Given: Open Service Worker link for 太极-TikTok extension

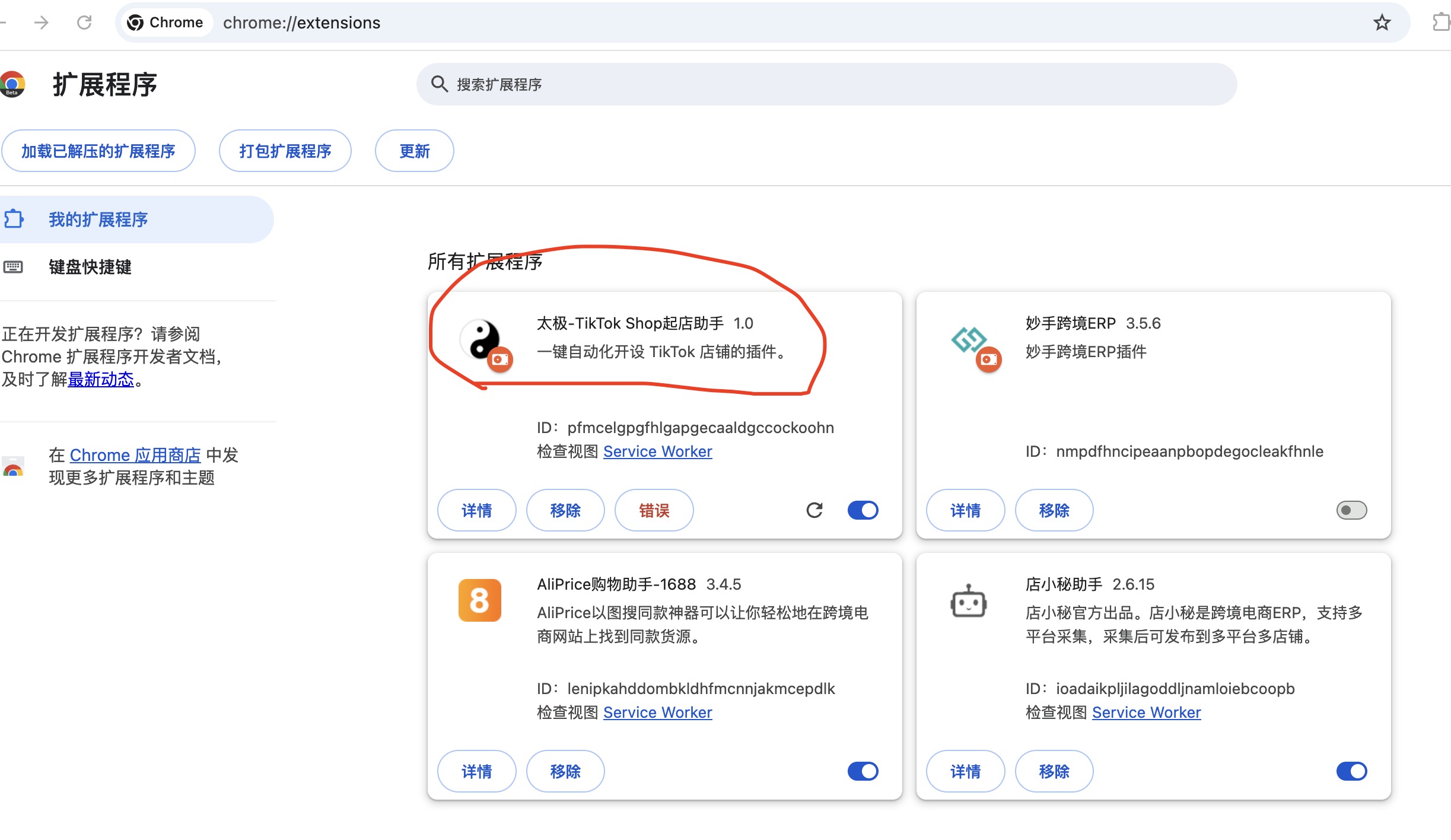Looking at the screenshot, I should (657, 451).
